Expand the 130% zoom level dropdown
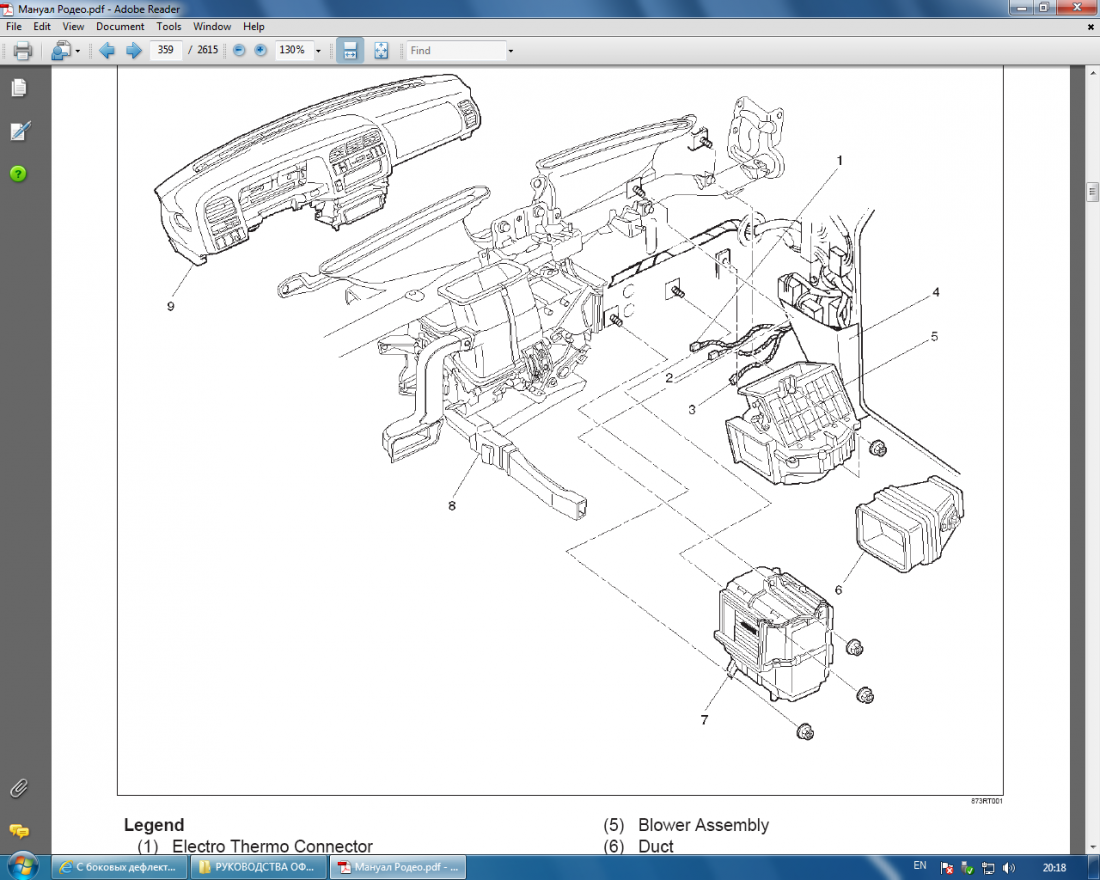1100x880 pixels. tap(318, 51)
